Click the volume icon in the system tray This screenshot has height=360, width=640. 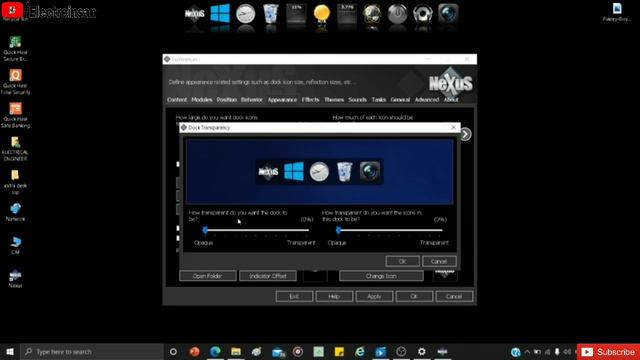(567, 351)
